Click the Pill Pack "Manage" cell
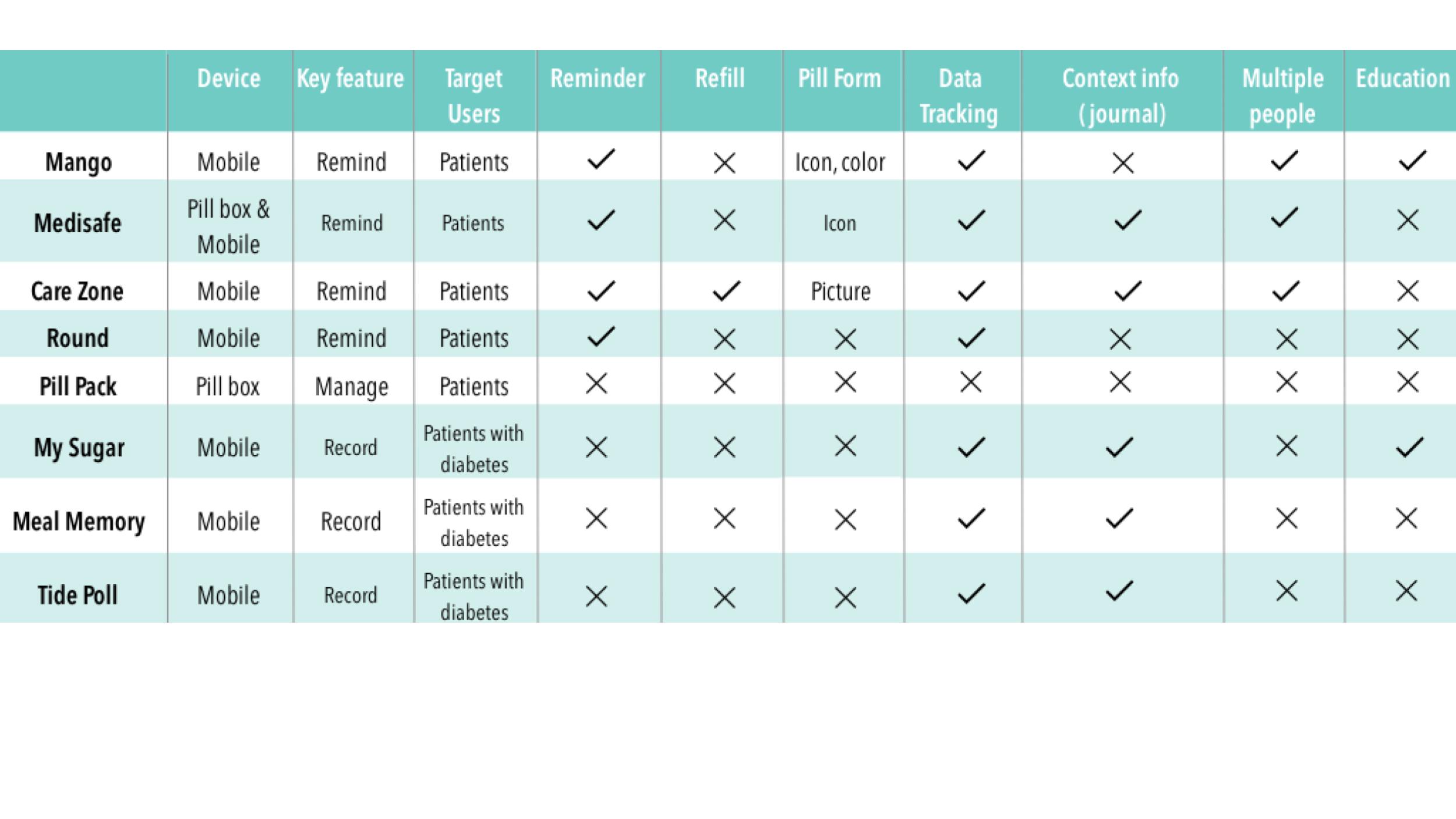 352,387
